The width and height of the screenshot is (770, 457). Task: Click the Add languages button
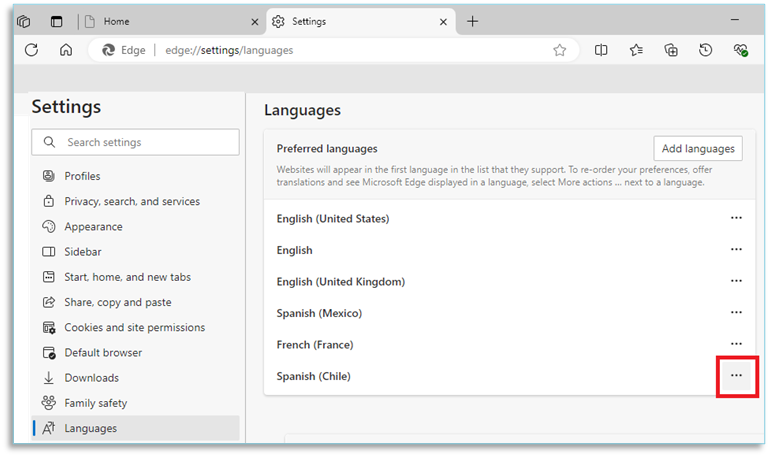698,149
